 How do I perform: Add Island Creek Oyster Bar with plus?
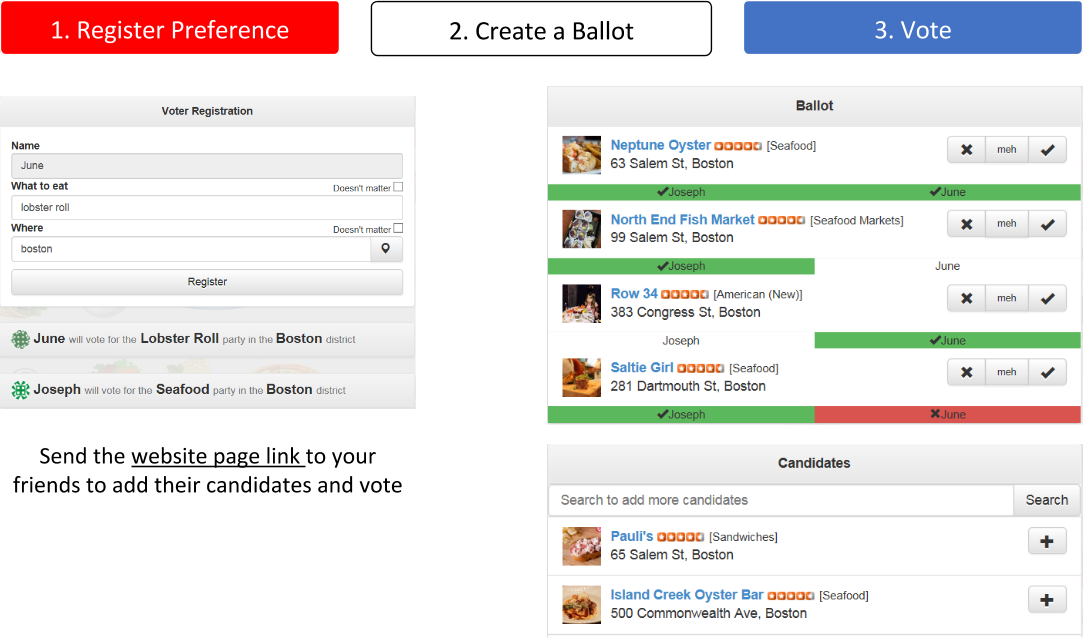[1047, 599]
